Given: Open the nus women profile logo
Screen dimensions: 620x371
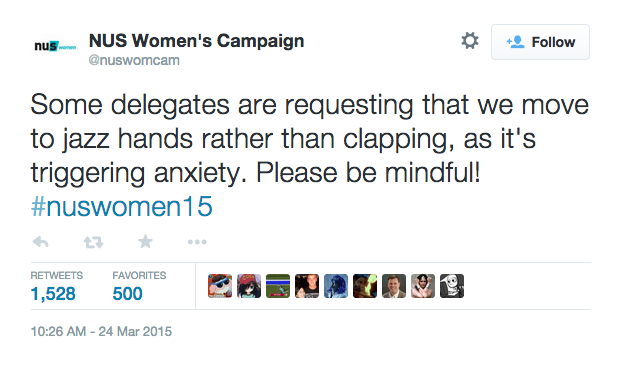Looking at the screenshot, I should (55, 46).
